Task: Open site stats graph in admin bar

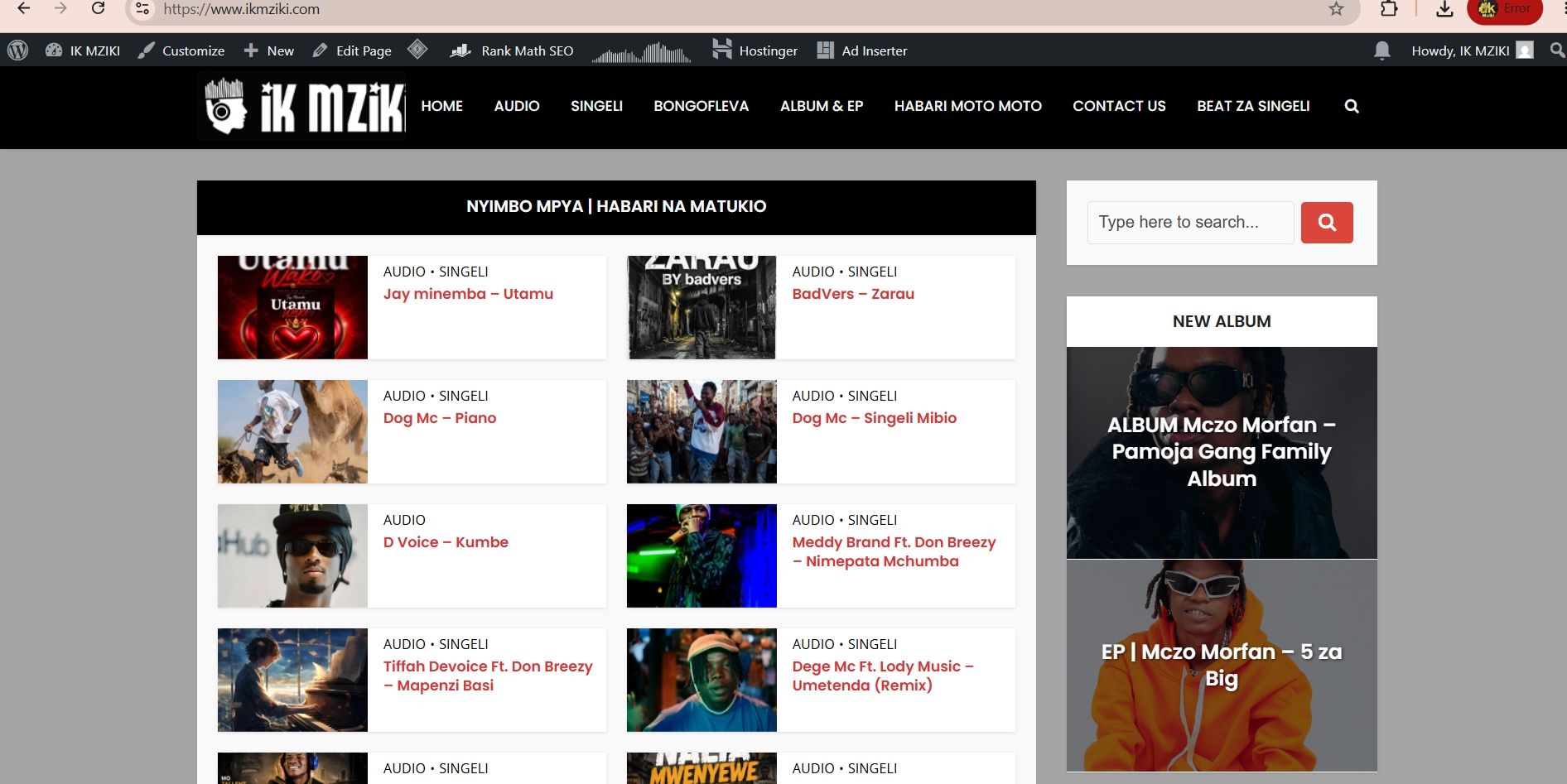Action: 641,52
